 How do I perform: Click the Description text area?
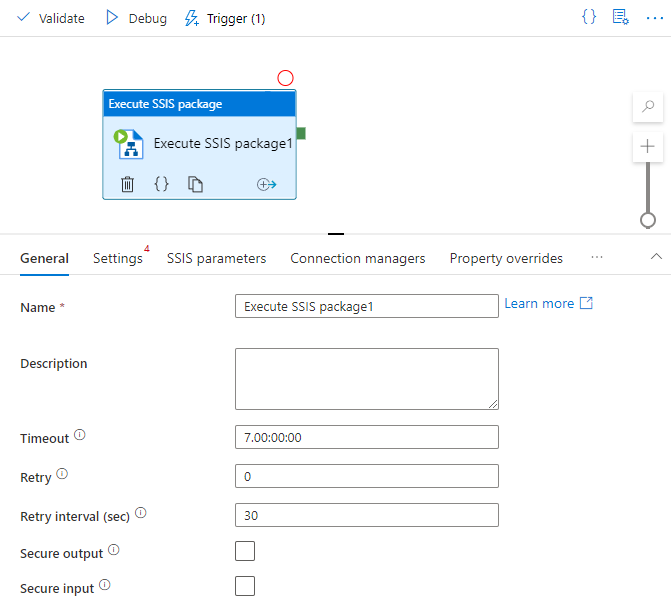[367, 379]
